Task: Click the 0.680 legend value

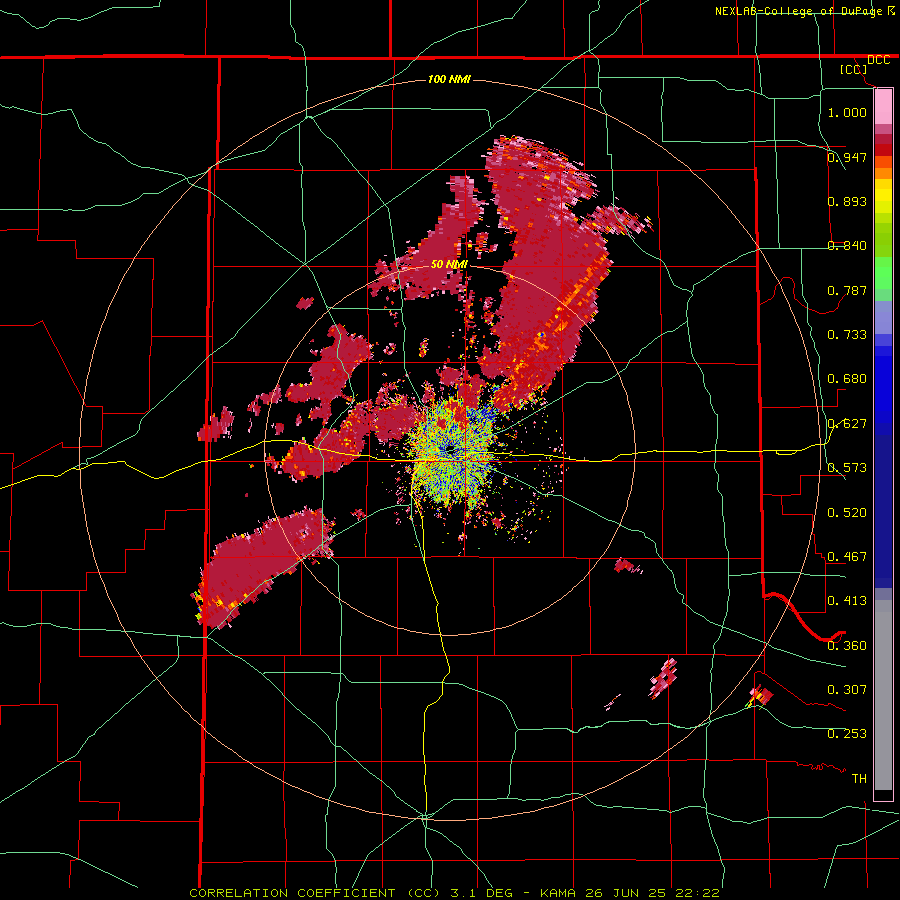Action: pos(847,379)
